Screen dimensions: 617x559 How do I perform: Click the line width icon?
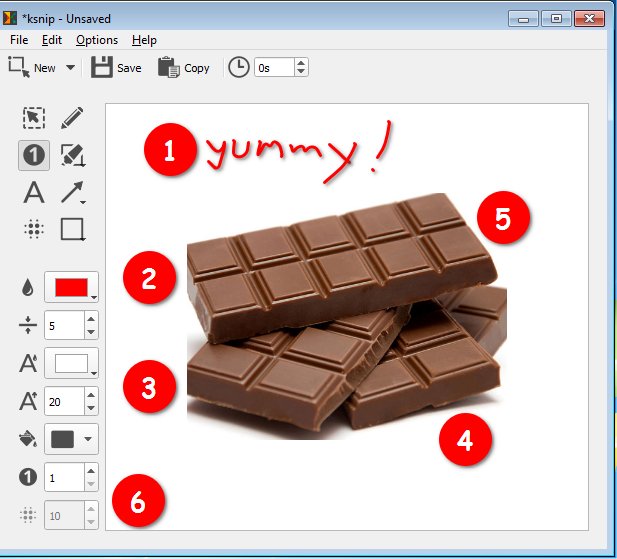point(28,325)
